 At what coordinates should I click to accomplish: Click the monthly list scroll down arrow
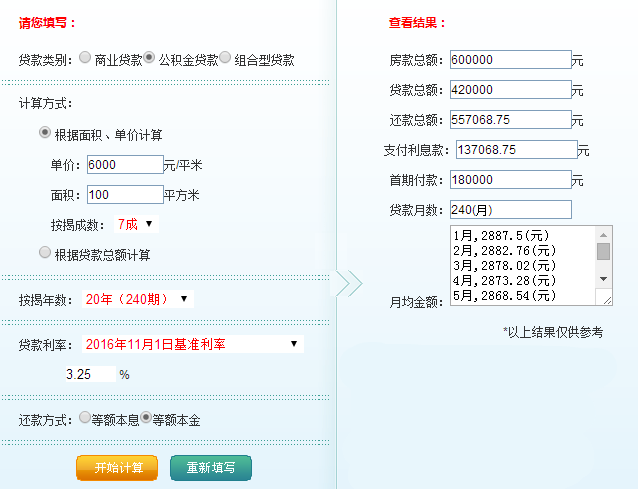pyautogui.click(x=603, y=279)
